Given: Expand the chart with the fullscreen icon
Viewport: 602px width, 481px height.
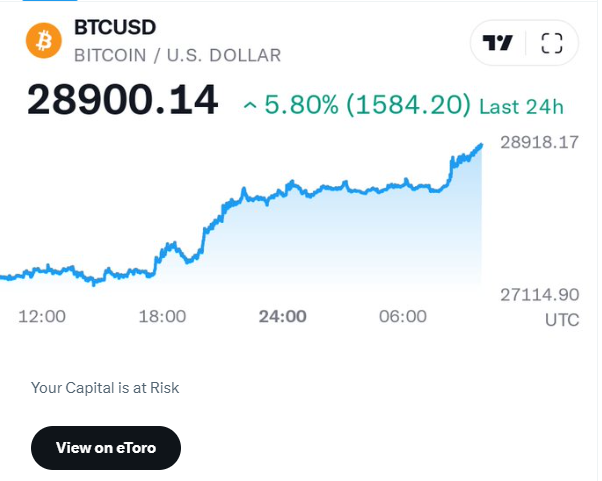Looking at the screenshot, I should (x=552, y=43).
